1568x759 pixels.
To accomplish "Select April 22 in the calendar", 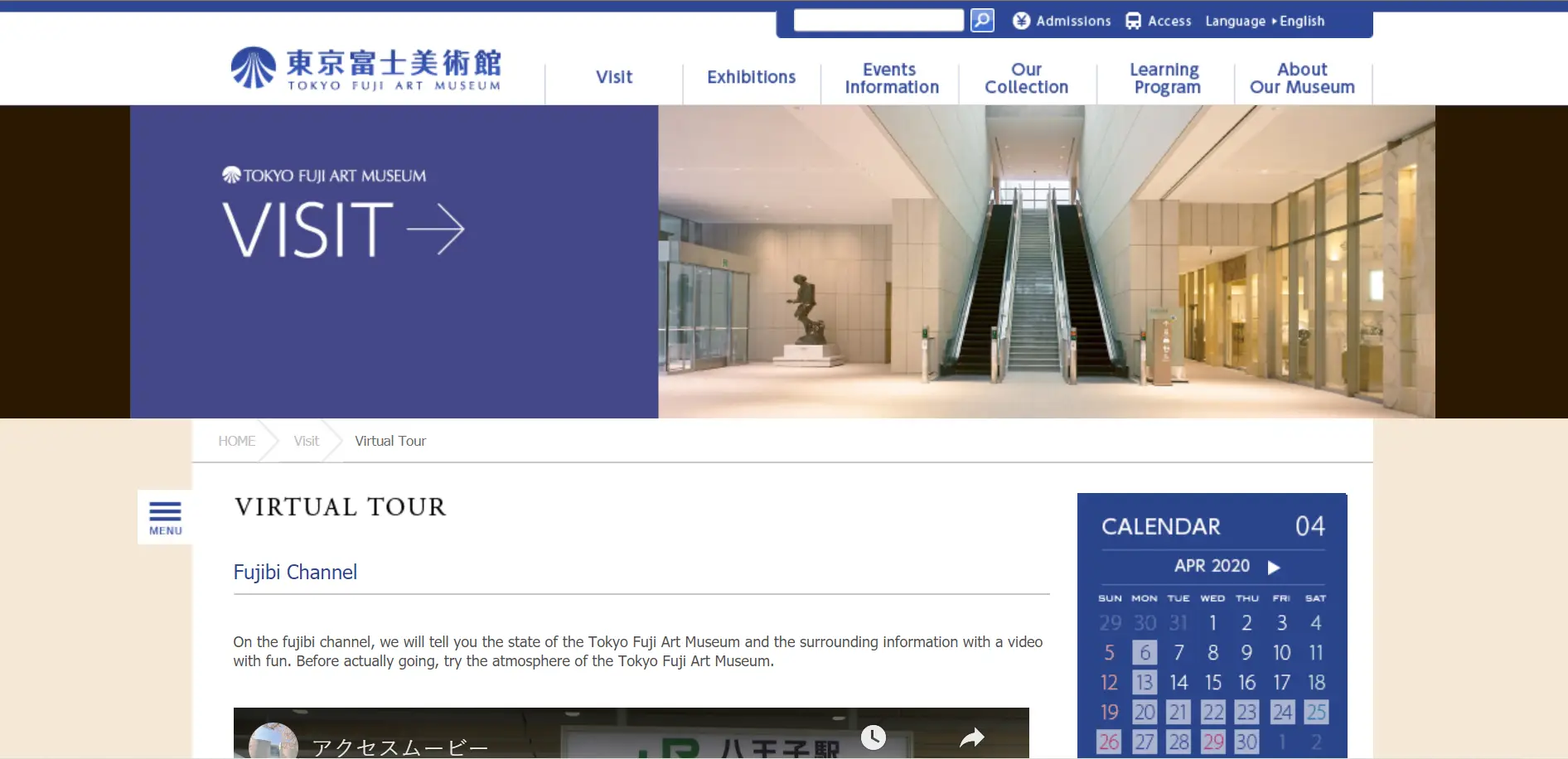I will tap(1213, 712).
